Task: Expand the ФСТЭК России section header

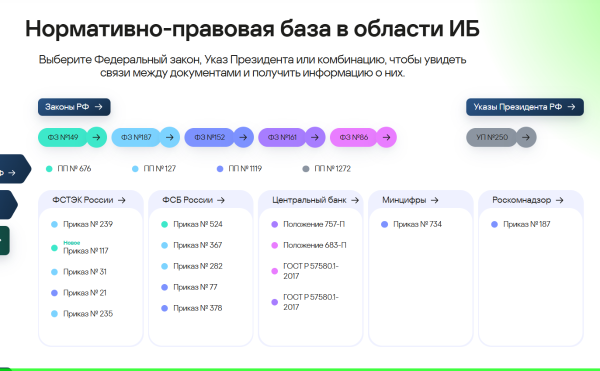Action: click(x=89, y=200)
